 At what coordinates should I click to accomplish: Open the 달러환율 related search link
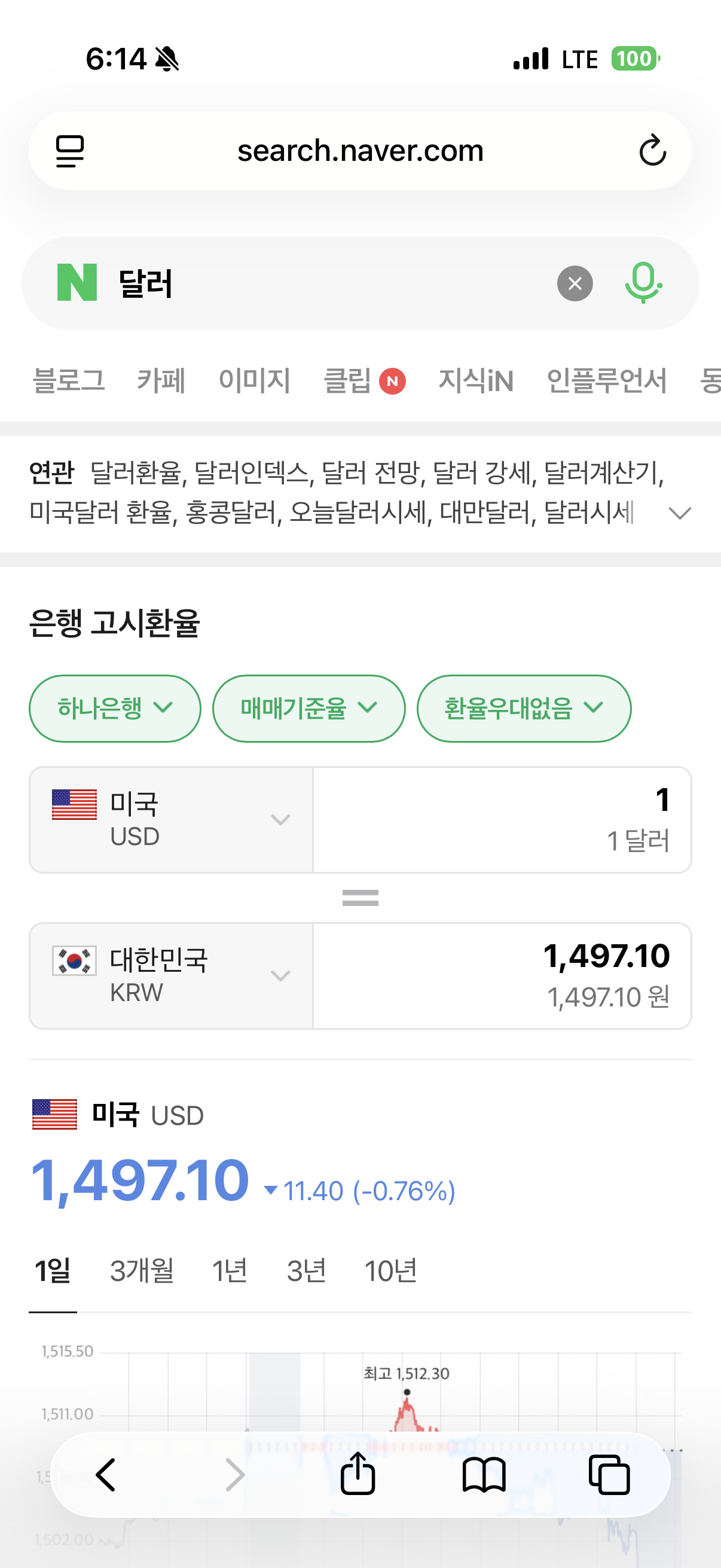point(136,473)
